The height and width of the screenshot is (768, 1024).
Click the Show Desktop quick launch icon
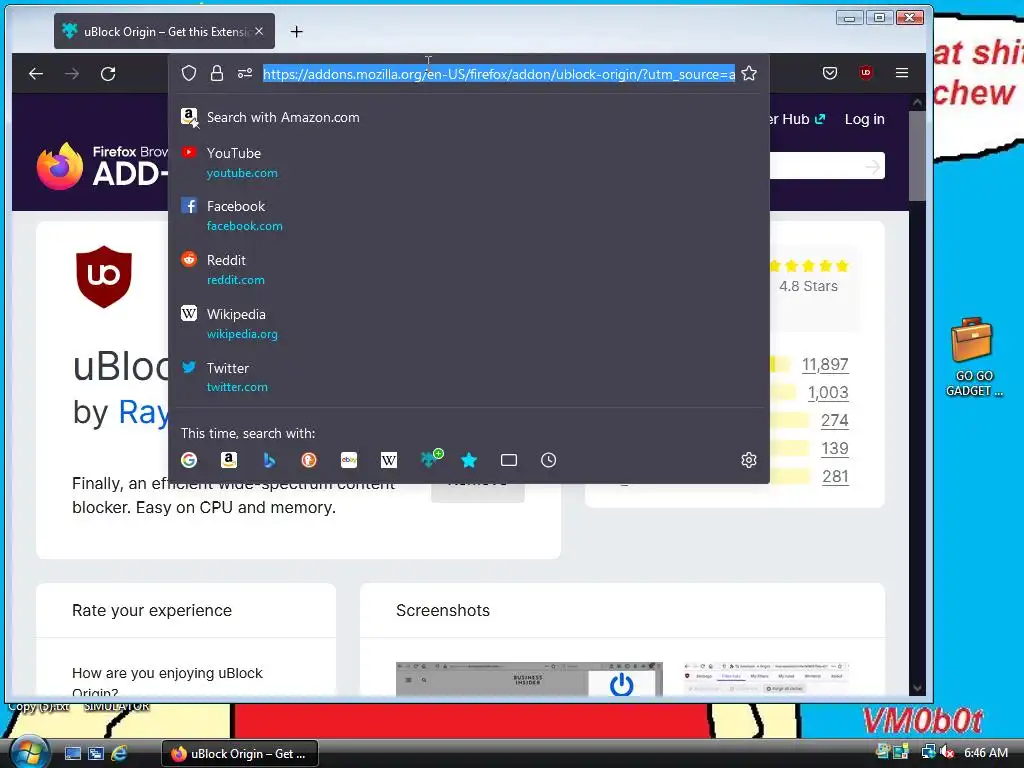[72, 754]
